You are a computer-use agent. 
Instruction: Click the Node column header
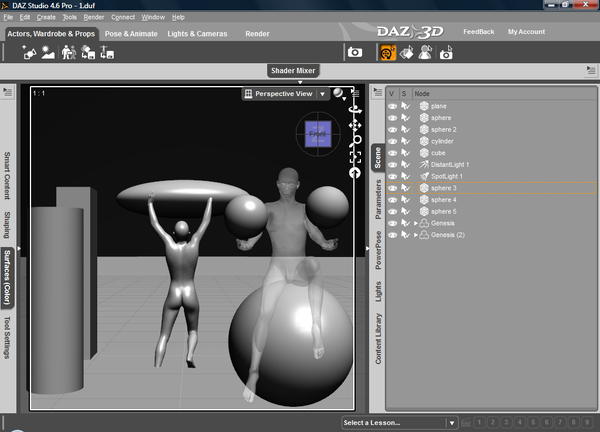422,93
